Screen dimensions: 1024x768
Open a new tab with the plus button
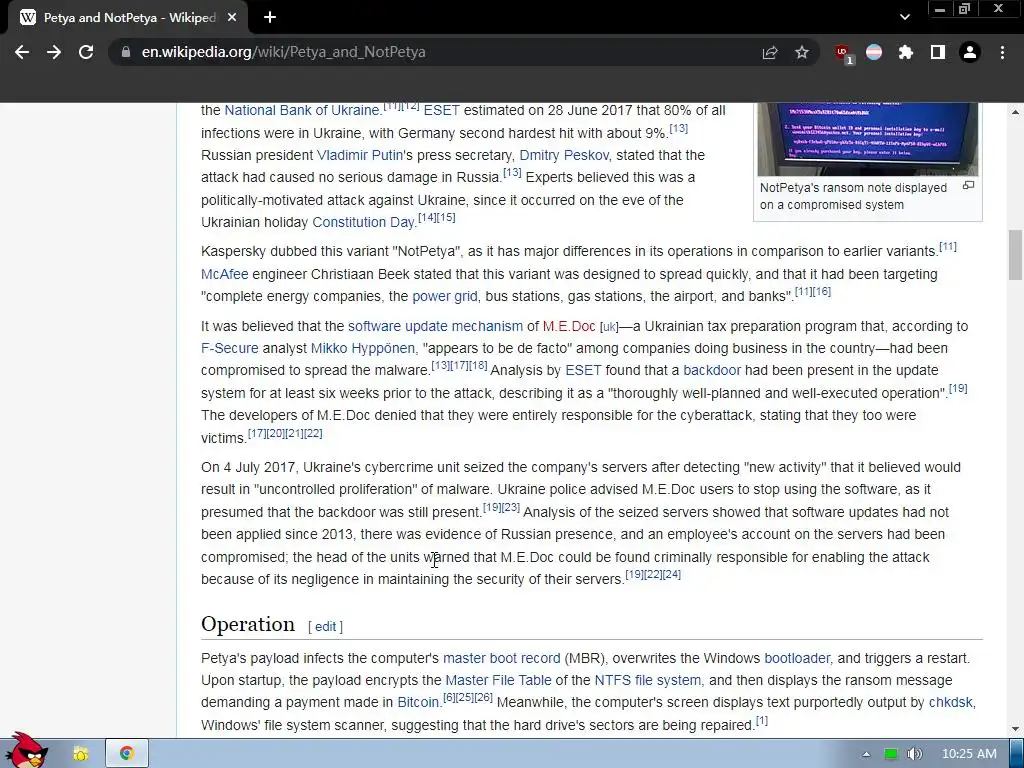tap(270, 18)
